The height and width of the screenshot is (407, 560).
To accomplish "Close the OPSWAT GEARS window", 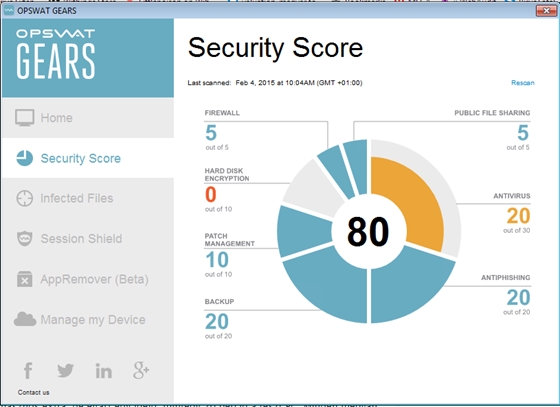I will 546,11.
